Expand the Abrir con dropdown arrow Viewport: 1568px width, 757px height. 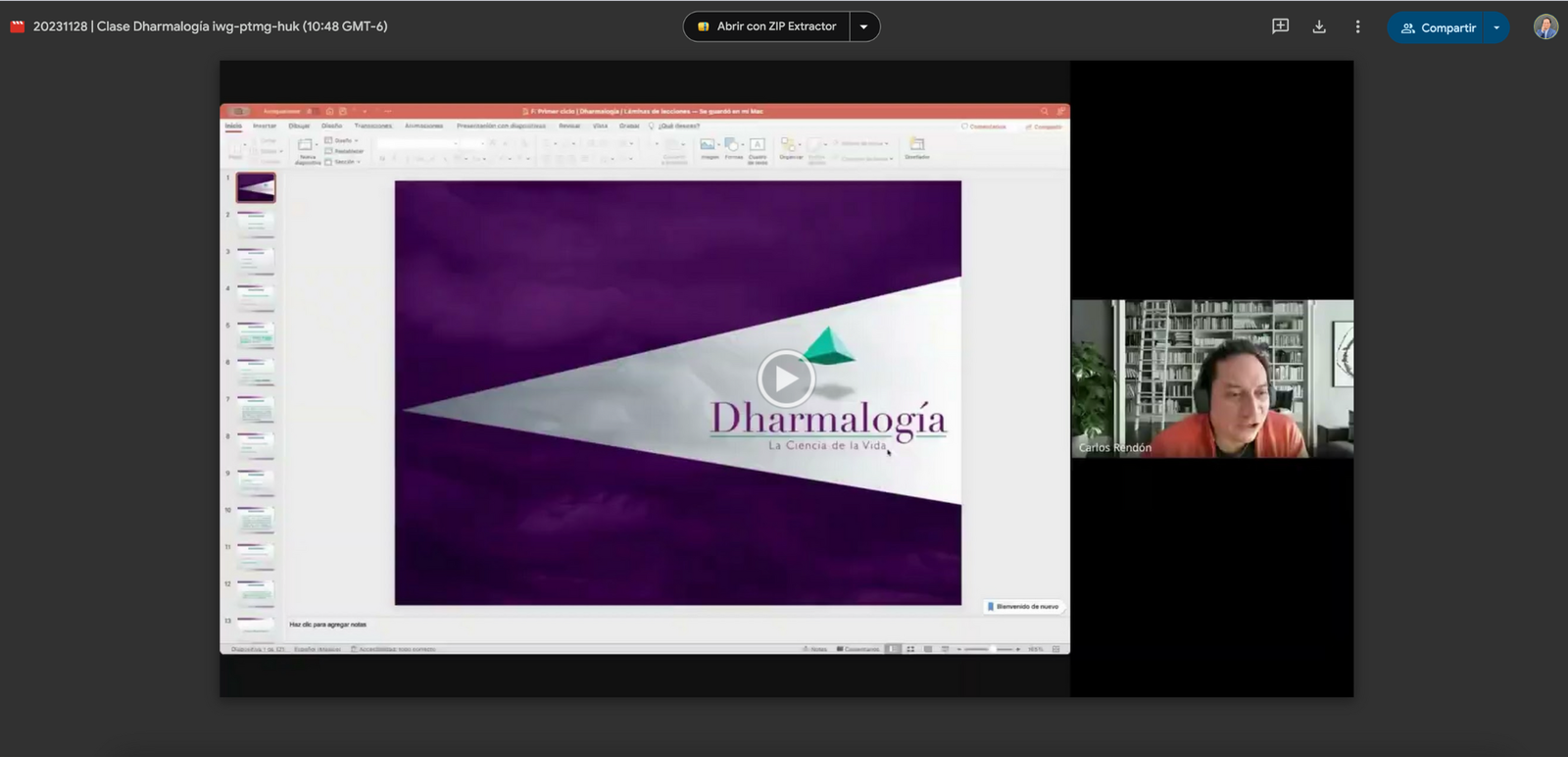tap(863, 26)
